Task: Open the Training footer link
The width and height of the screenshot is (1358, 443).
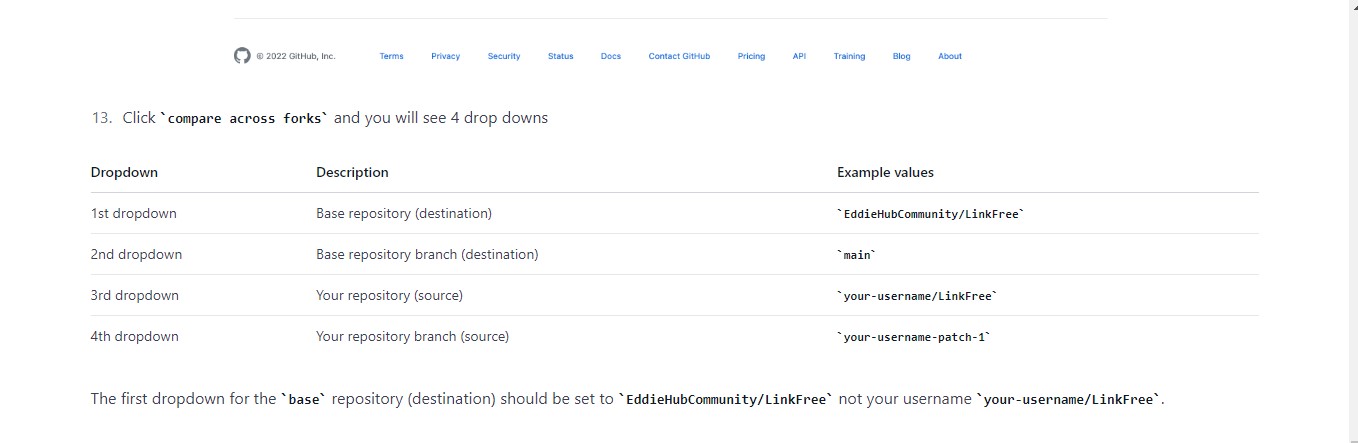Action: pyautogui.click(x=849, y=56)
